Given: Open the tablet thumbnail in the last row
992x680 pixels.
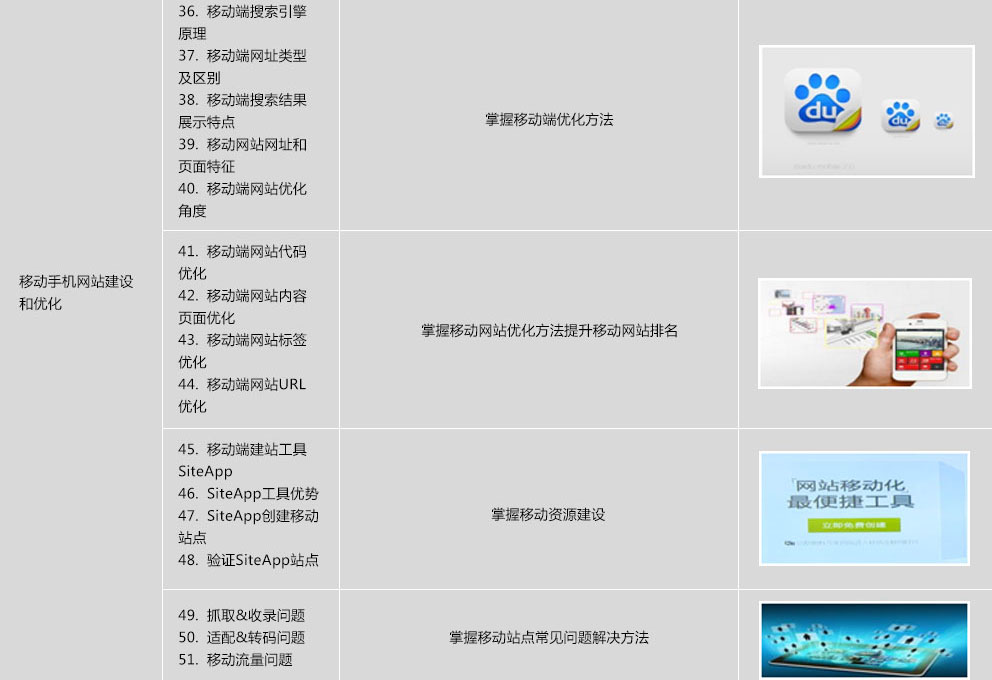Looking at the screenshot, I should click(x=864, y=640).
